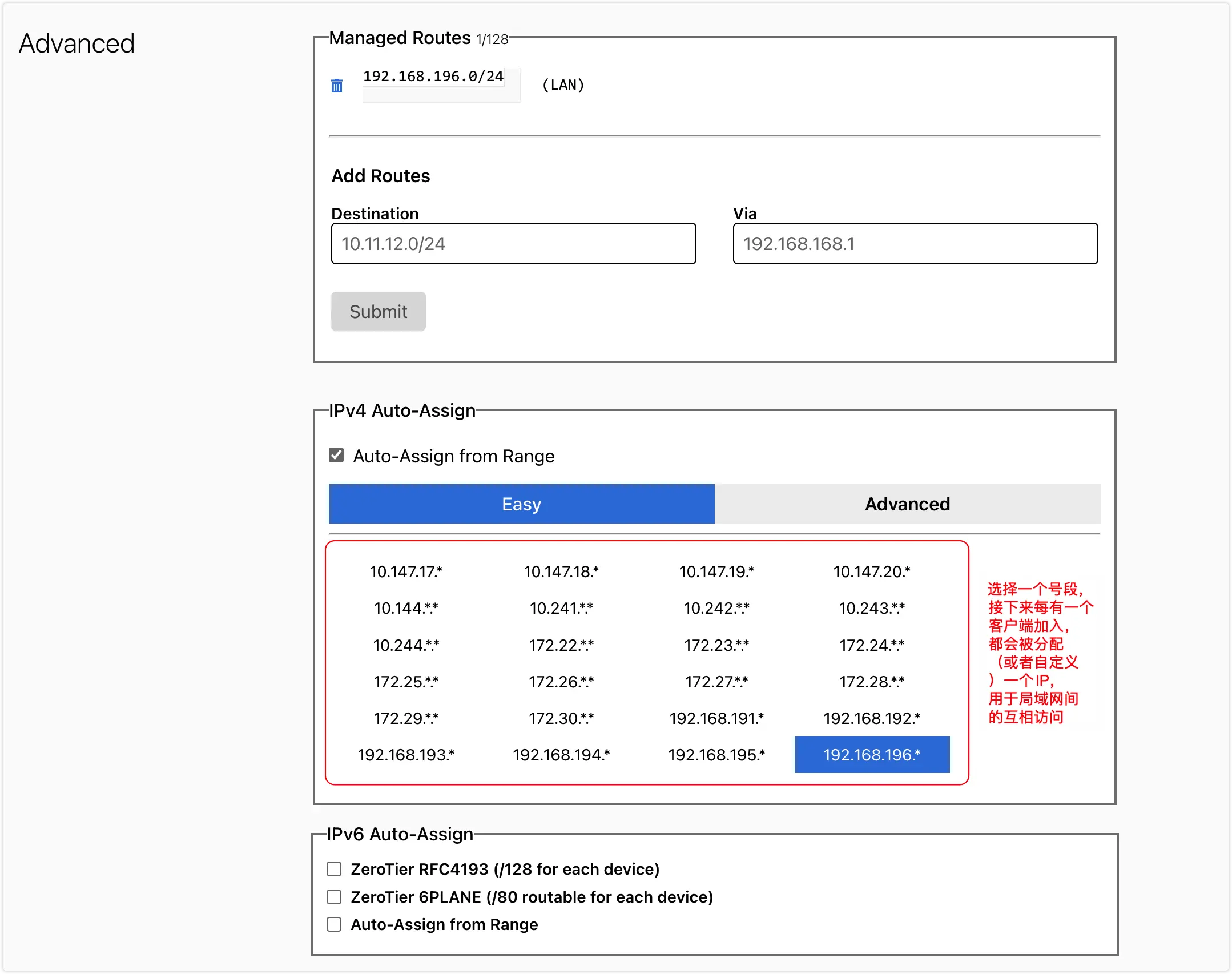Switch to the Easy tab
1232x974 pixels.
coord(522,504)
